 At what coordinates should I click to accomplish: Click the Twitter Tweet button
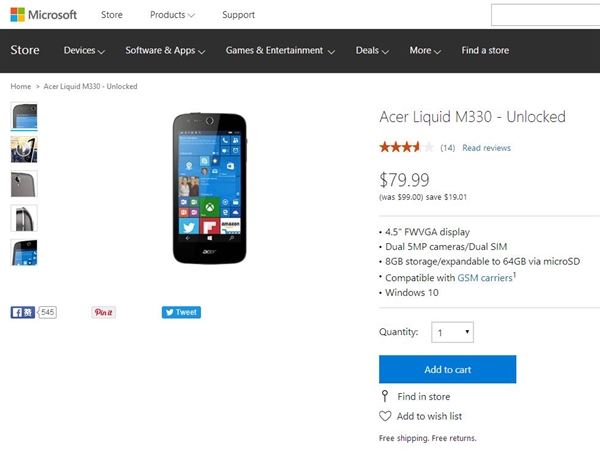(x=181, y=312)
